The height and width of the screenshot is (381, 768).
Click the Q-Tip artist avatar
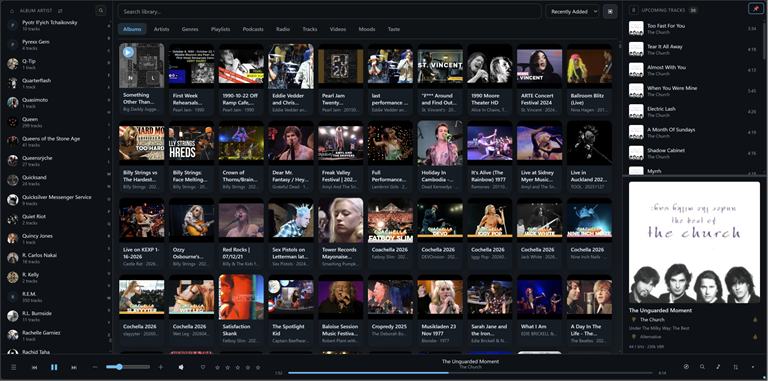tap(13, 64)
